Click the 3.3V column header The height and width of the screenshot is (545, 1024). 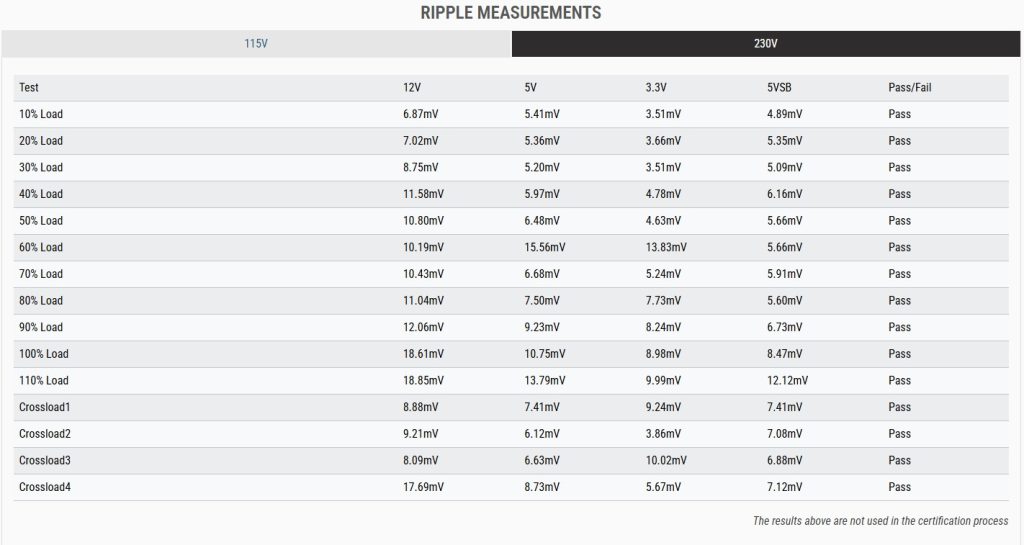pyautogui.click(x=657, y=88)
